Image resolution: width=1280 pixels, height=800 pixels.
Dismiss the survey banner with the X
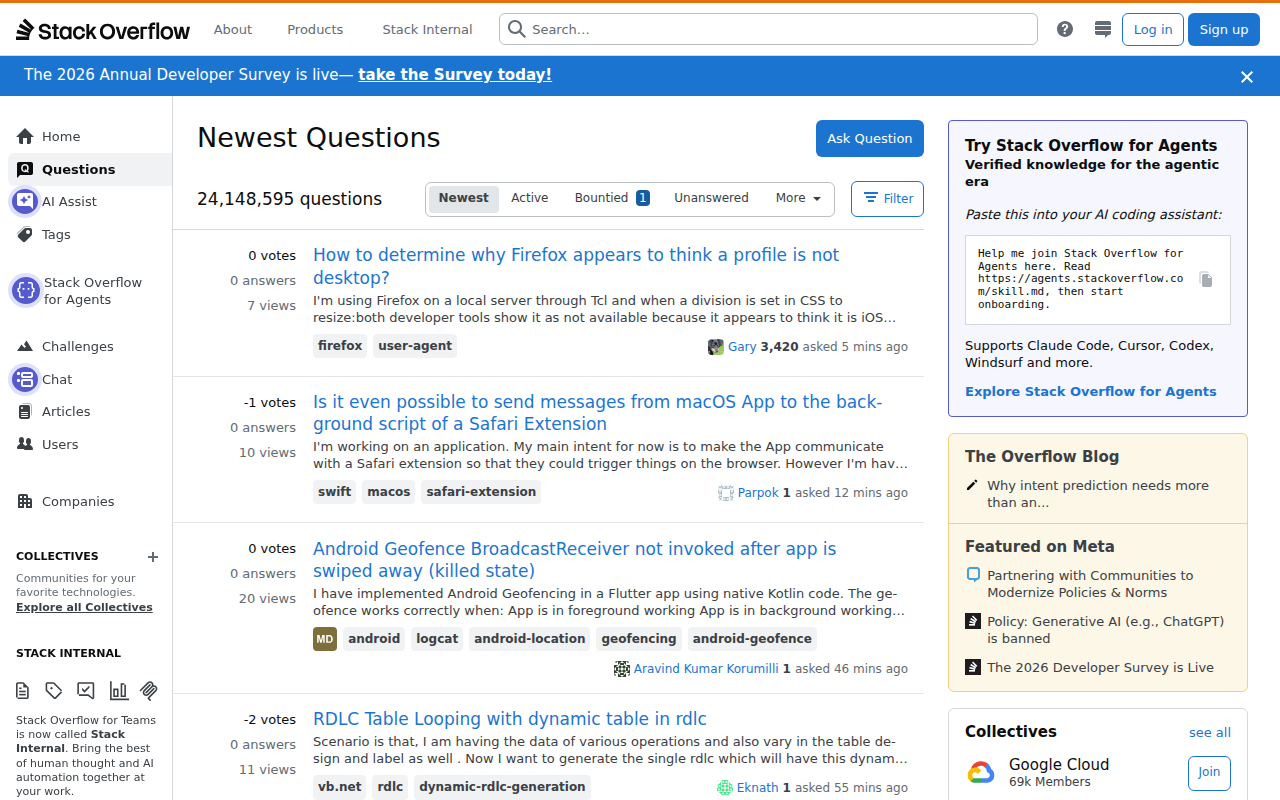tap(1247, 76)
